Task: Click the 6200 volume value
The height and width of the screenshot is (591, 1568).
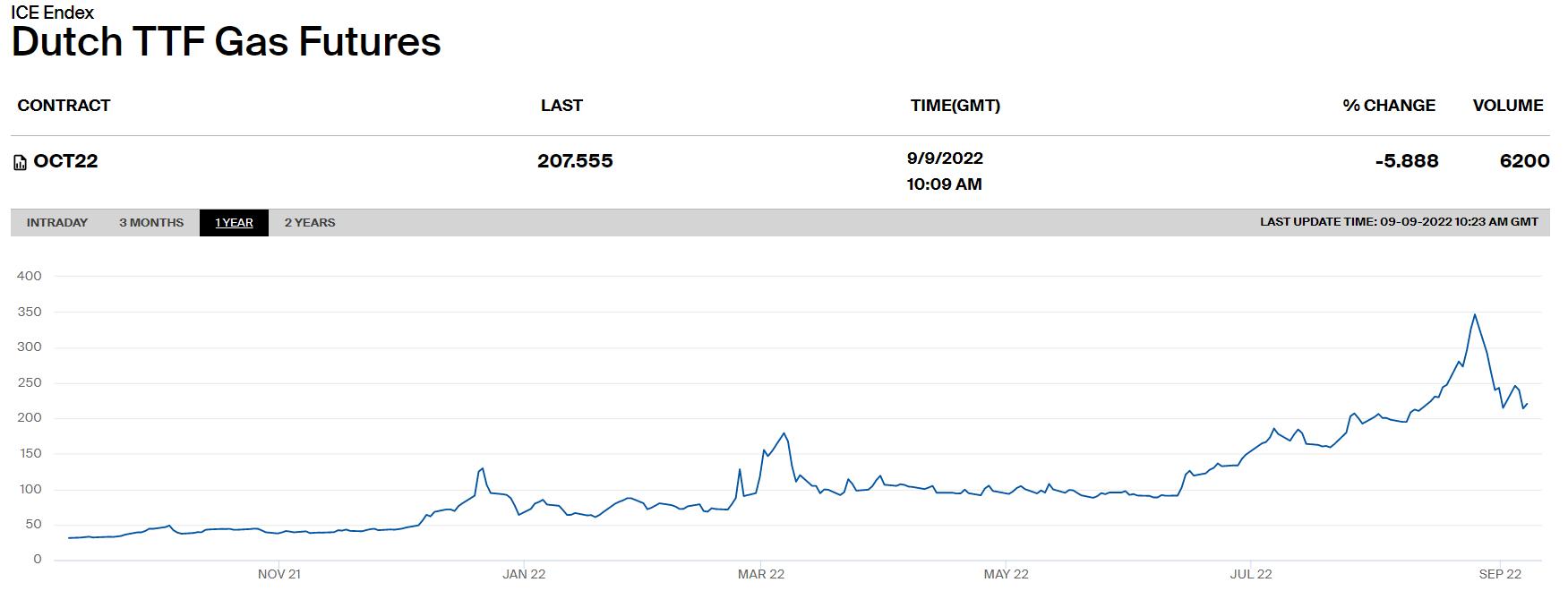Action: [1524, 161]
